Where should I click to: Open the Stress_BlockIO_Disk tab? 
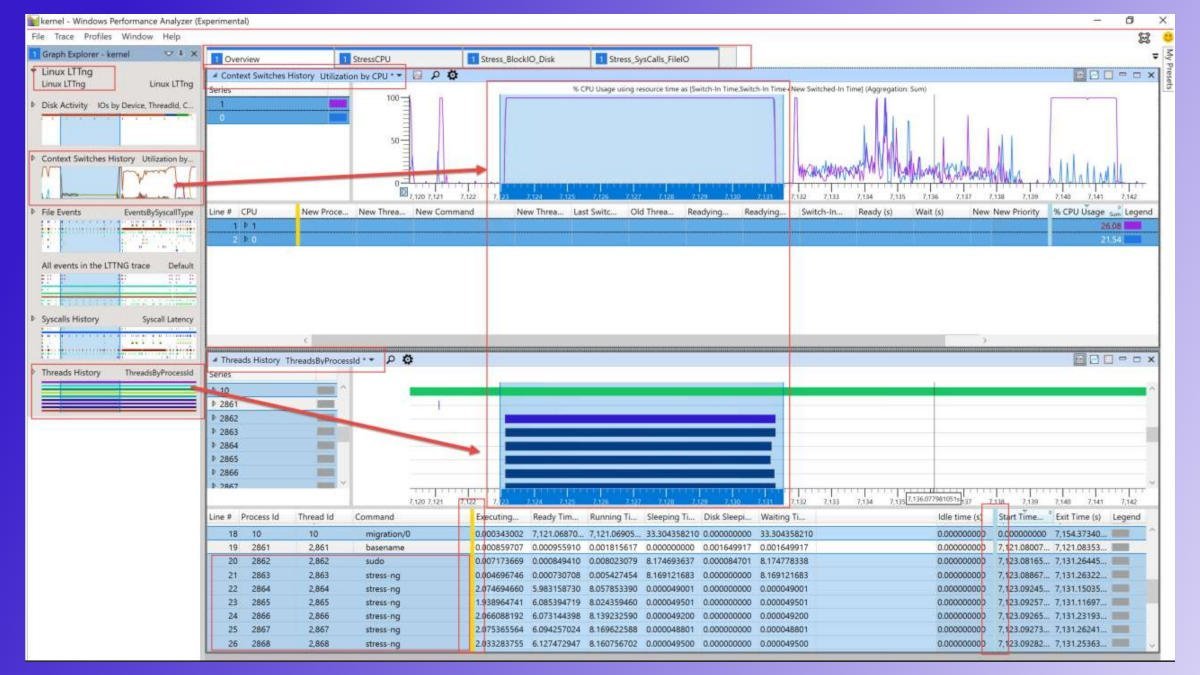point(526,59)
